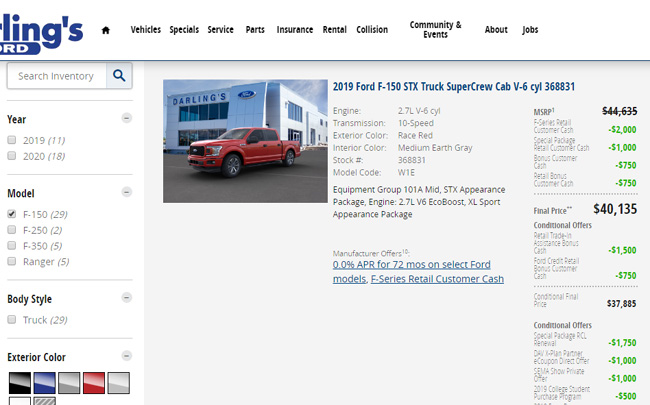650x405 pixels.
Task: Open the Parts menu
Action: click(x=255, y=30)
